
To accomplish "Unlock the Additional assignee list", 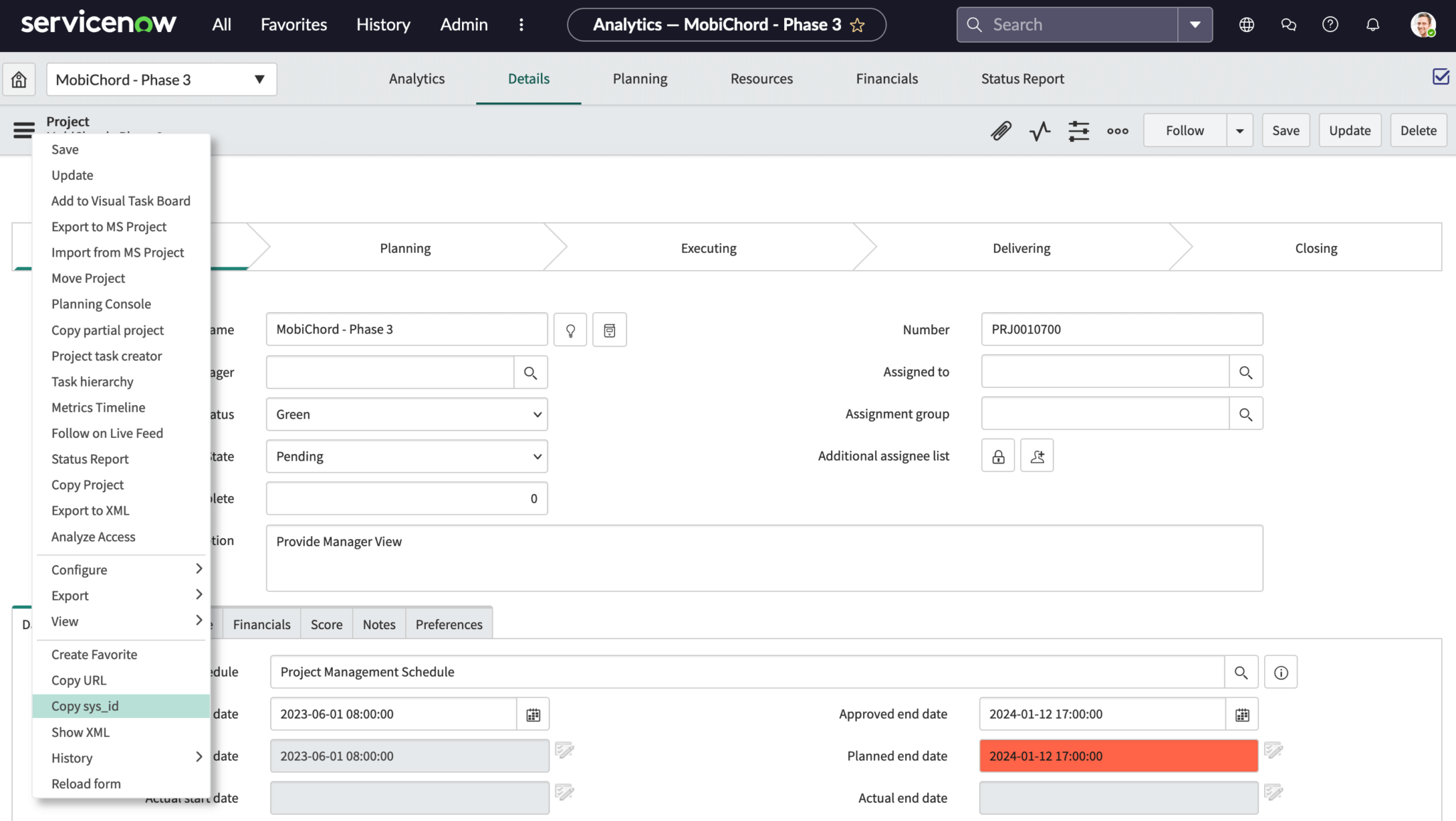I will (998, 456).
